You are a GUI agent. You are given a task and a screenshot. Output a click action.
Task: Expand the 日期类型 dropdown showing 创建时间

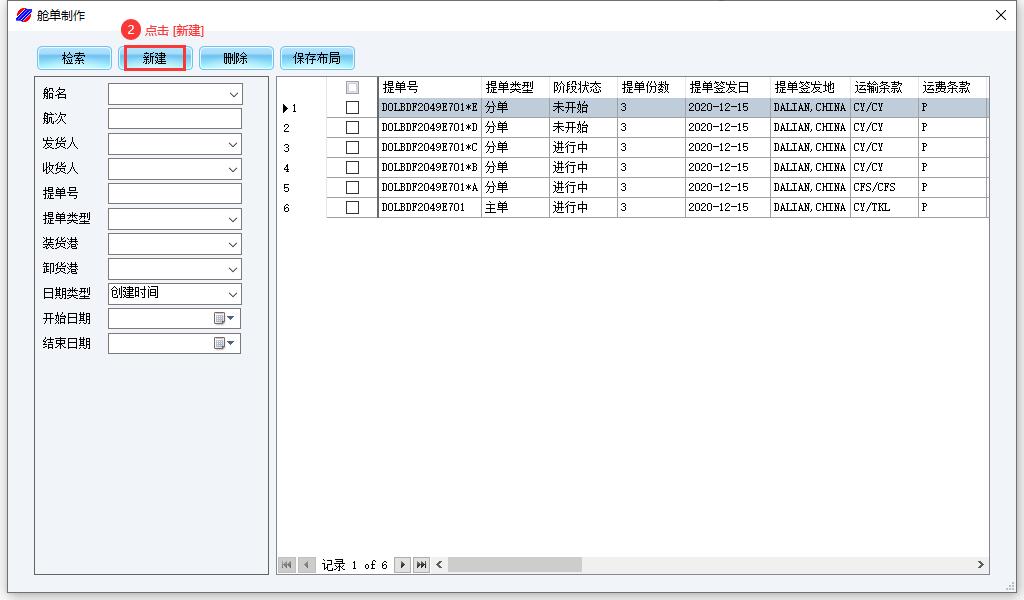coord(233,294)
